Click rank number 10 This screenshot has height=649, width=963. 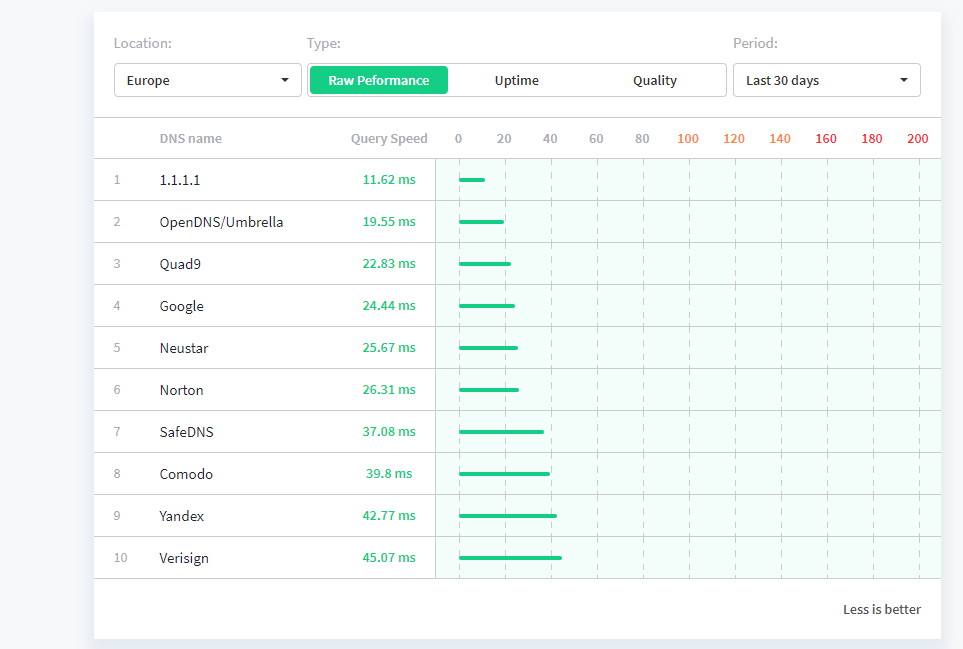click(x=120, y=558)
